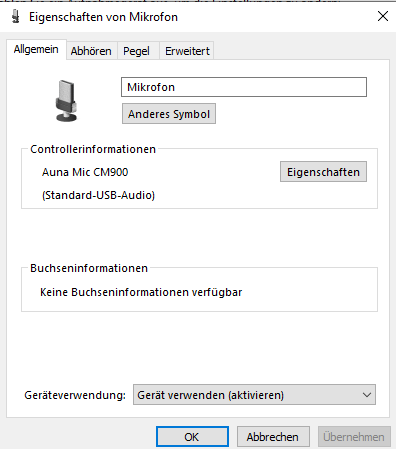Open the Geräteverwendung combo box
The width and height of the screenshot is (396, 449).
click(x=254, y=395)
